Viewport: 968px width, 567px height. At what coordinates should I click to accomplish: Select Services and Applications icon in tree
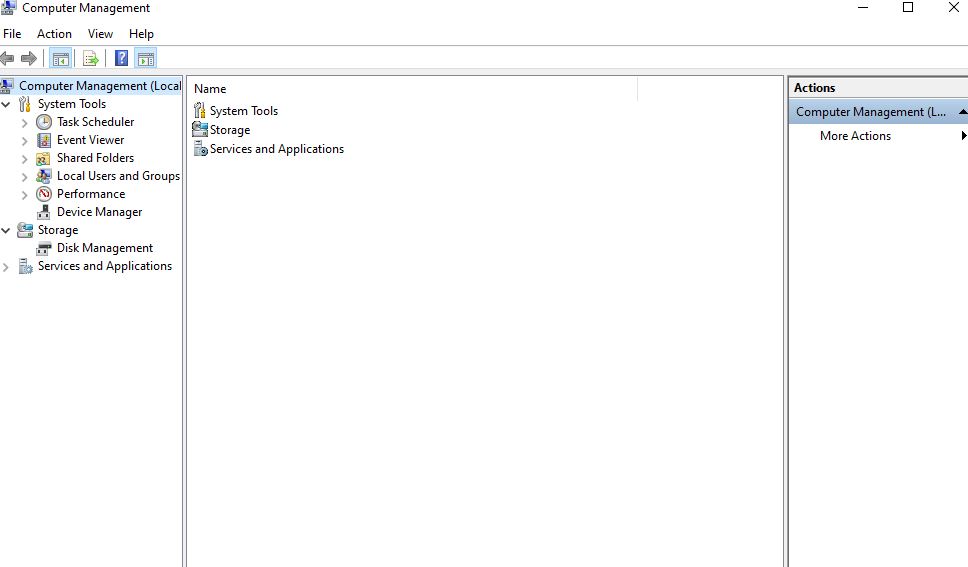tap(25, 266)
